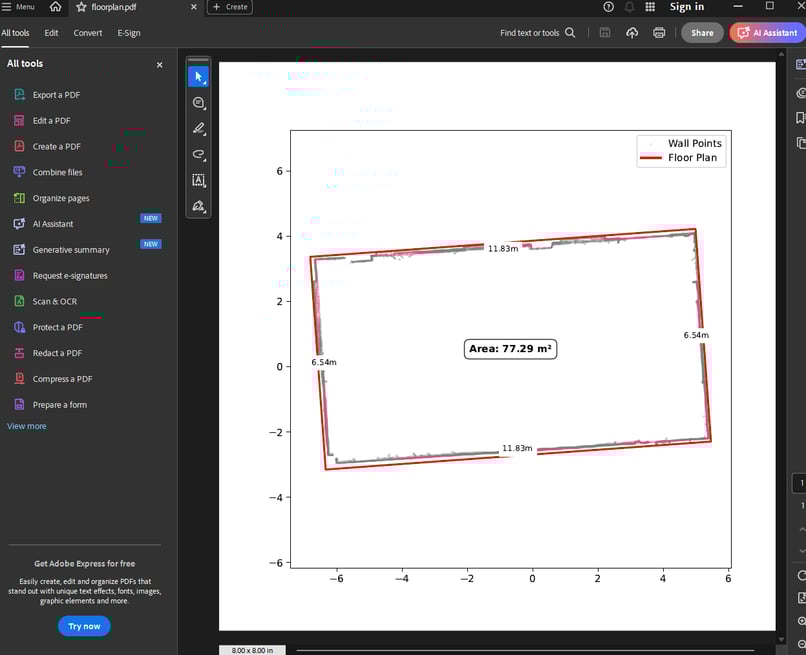
Task: Open the Convert tab
Action: pos(87,33)
